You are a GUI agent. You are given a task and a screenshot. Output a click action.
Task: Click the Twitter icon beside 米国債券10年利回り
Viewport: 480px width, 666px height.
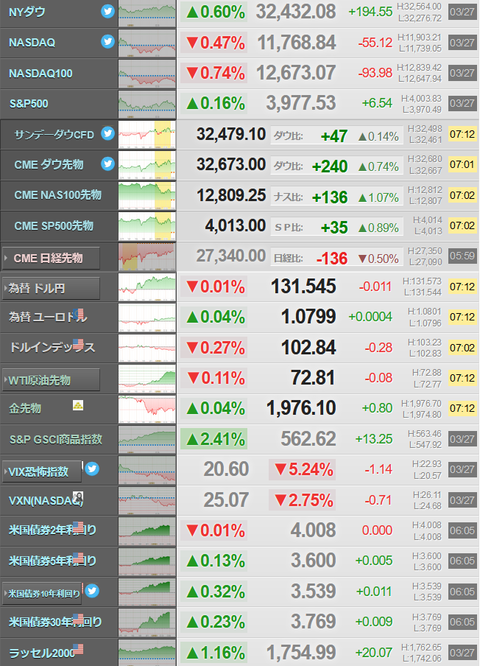pyautogui.click(x=92, y=590)
